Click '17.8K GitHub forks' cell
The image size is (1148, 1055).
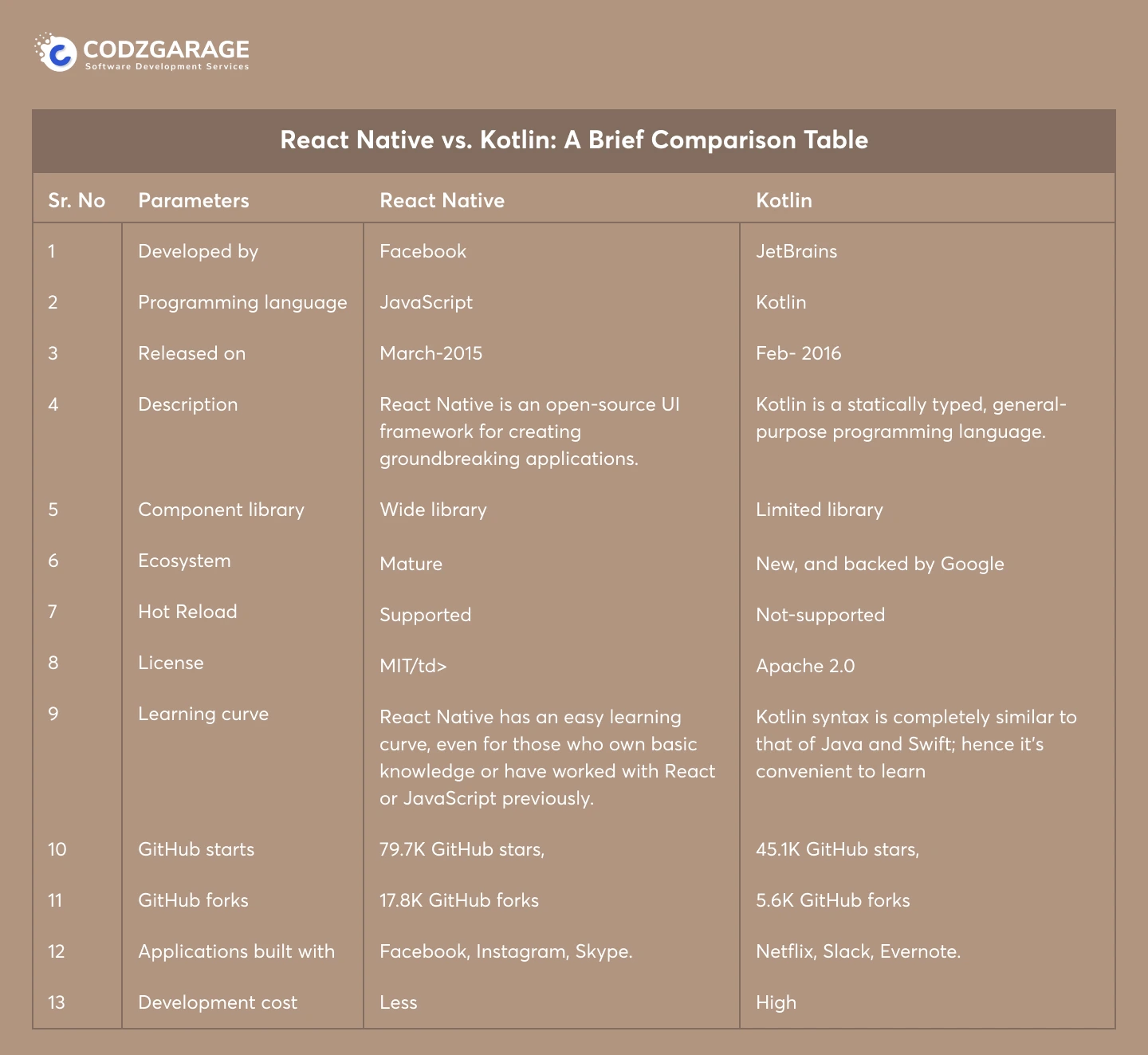click(459, 900)
